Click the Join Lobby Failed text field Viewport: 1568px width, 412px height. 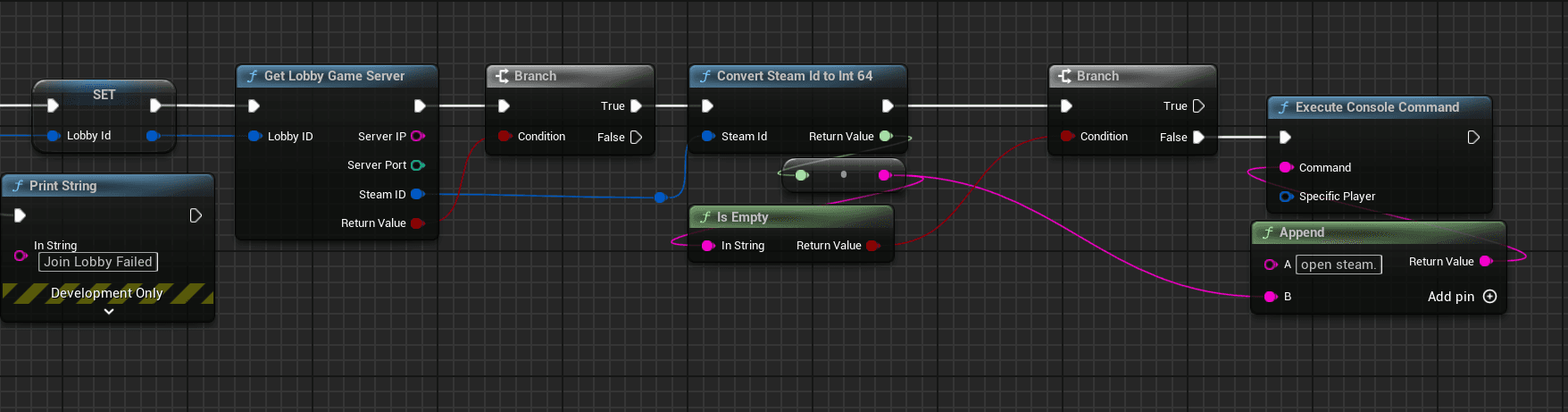click(x=98, y=262)
